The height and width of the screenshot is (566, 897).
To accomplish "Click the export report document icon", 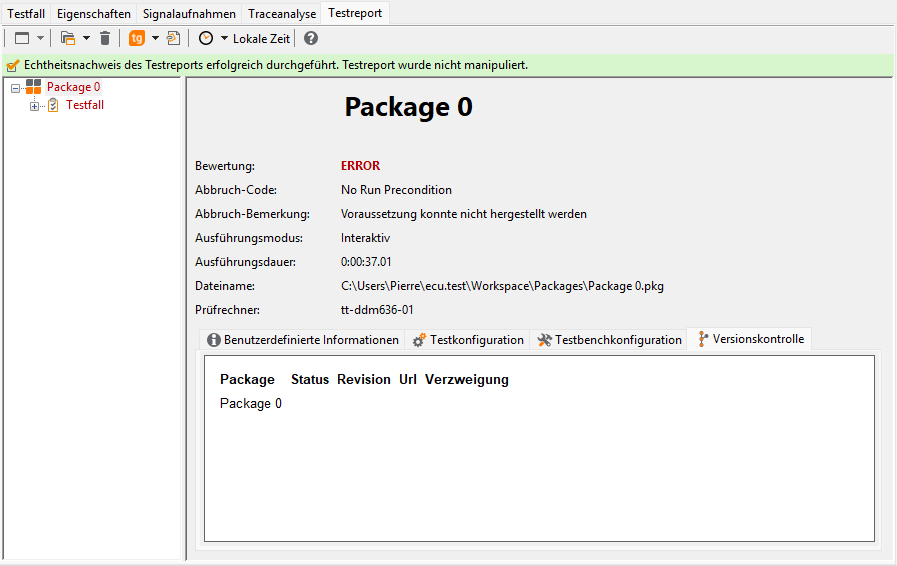I will coord(173,38).
